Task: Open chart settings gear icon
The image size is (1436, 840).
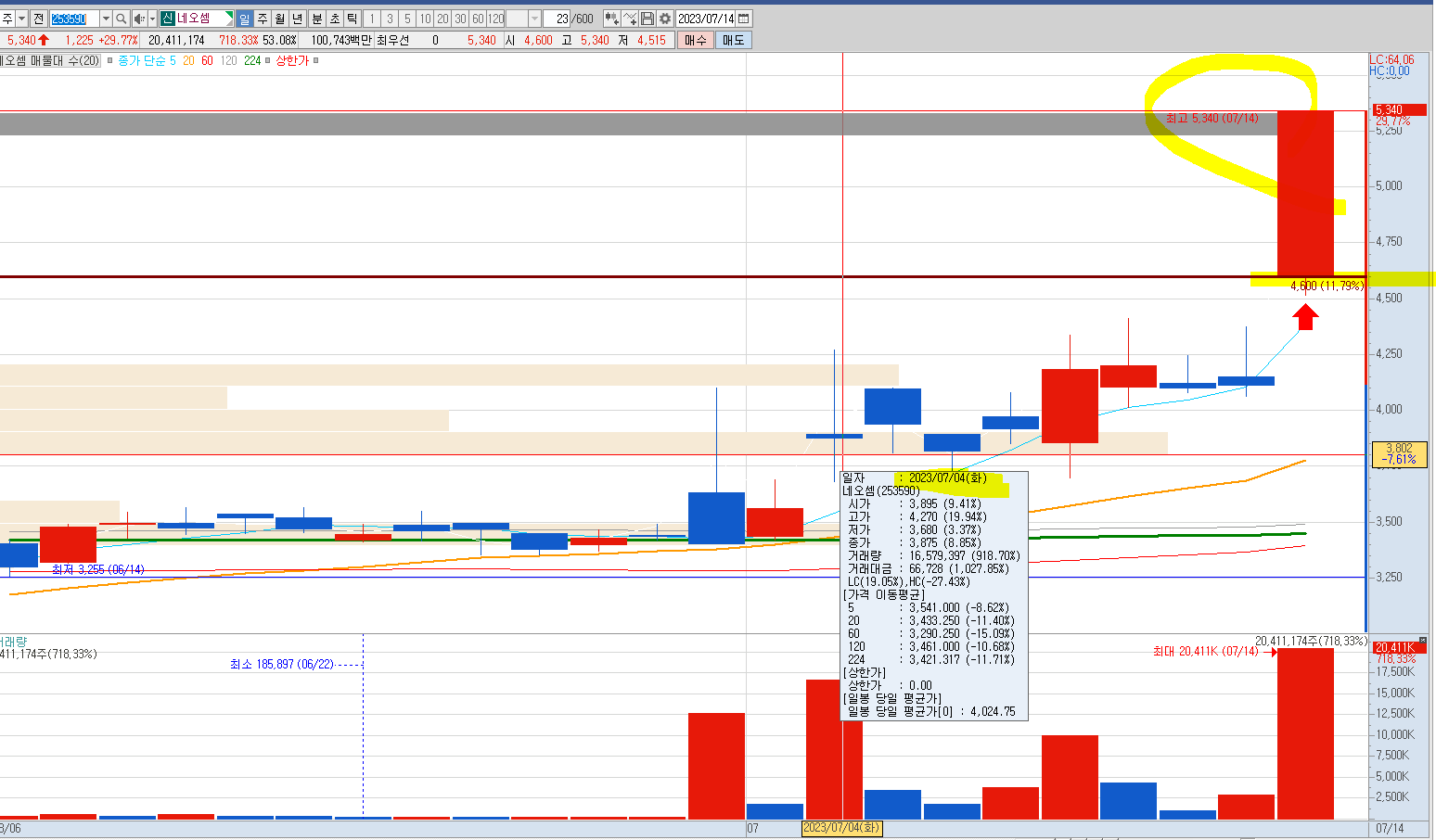Action: 664,19
